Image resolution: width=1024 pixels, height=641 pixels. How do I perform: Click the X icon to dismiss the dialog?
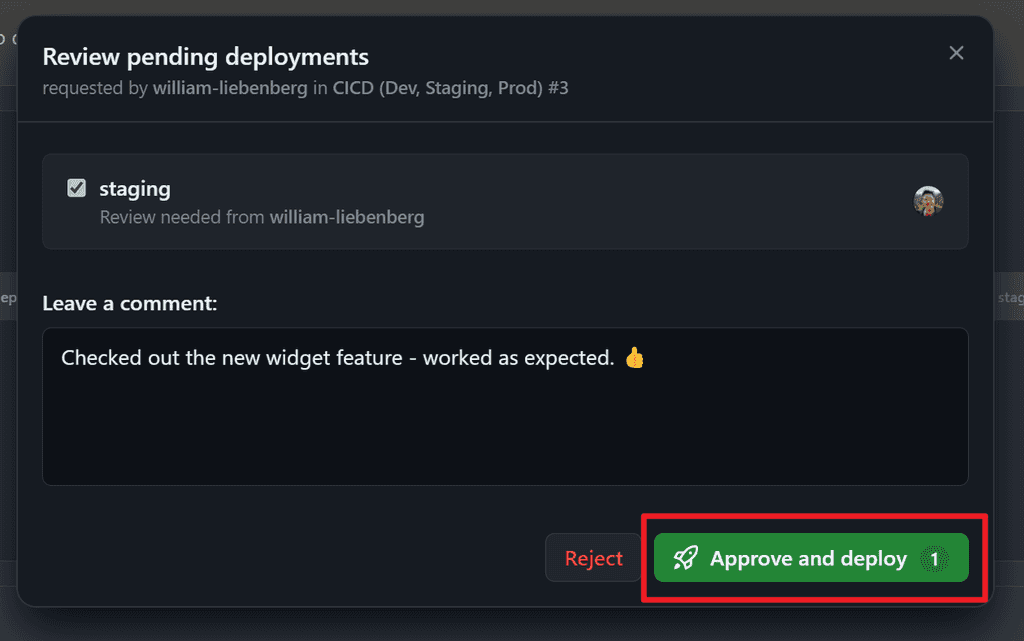(956, 52)
